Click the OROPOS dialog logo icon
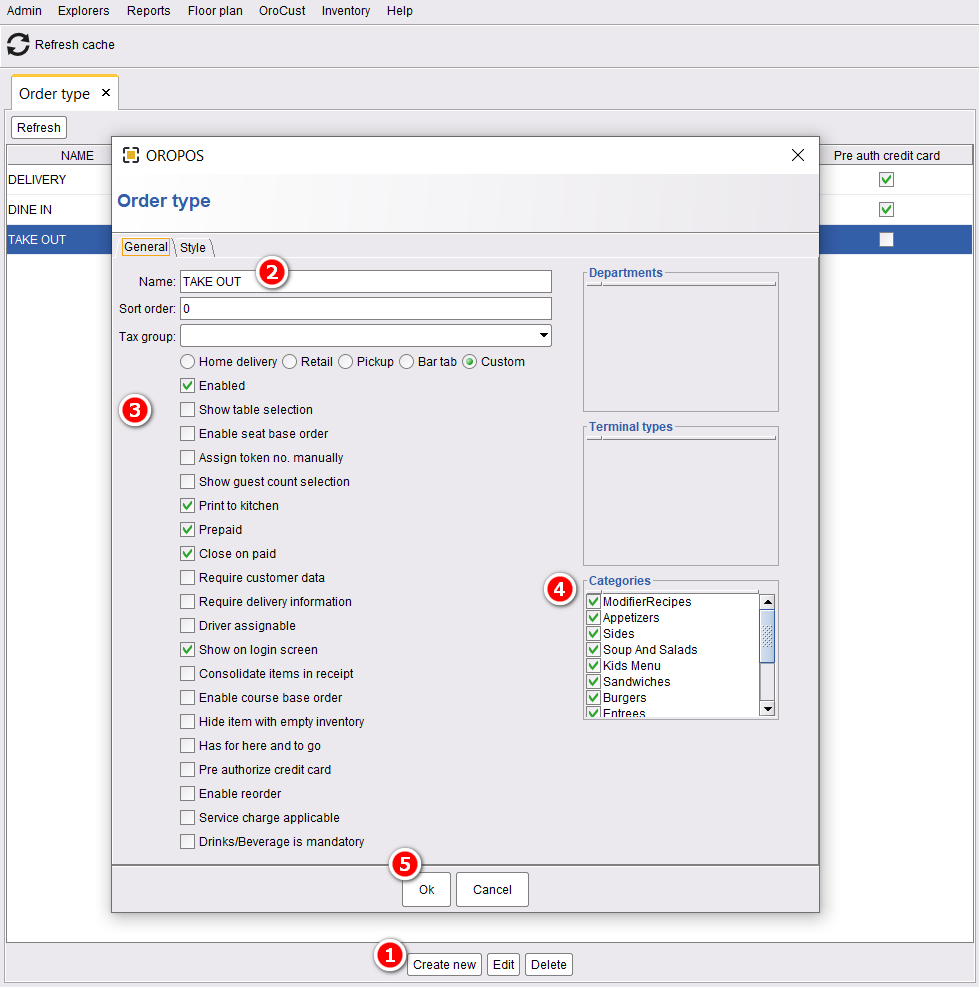The image size is (979, 987). pos(130,155)
